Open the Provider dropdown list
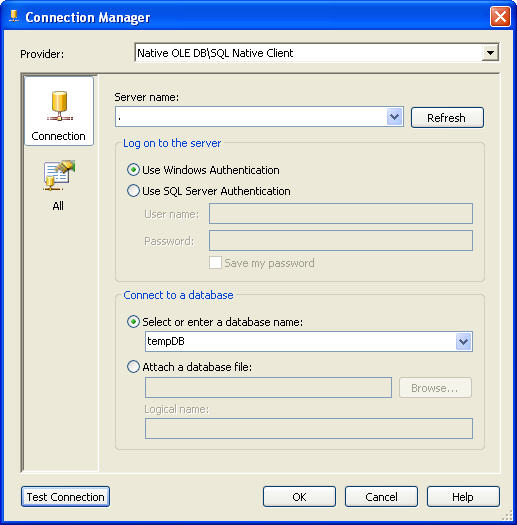517x525 pixels. click(x=490, y=53)
